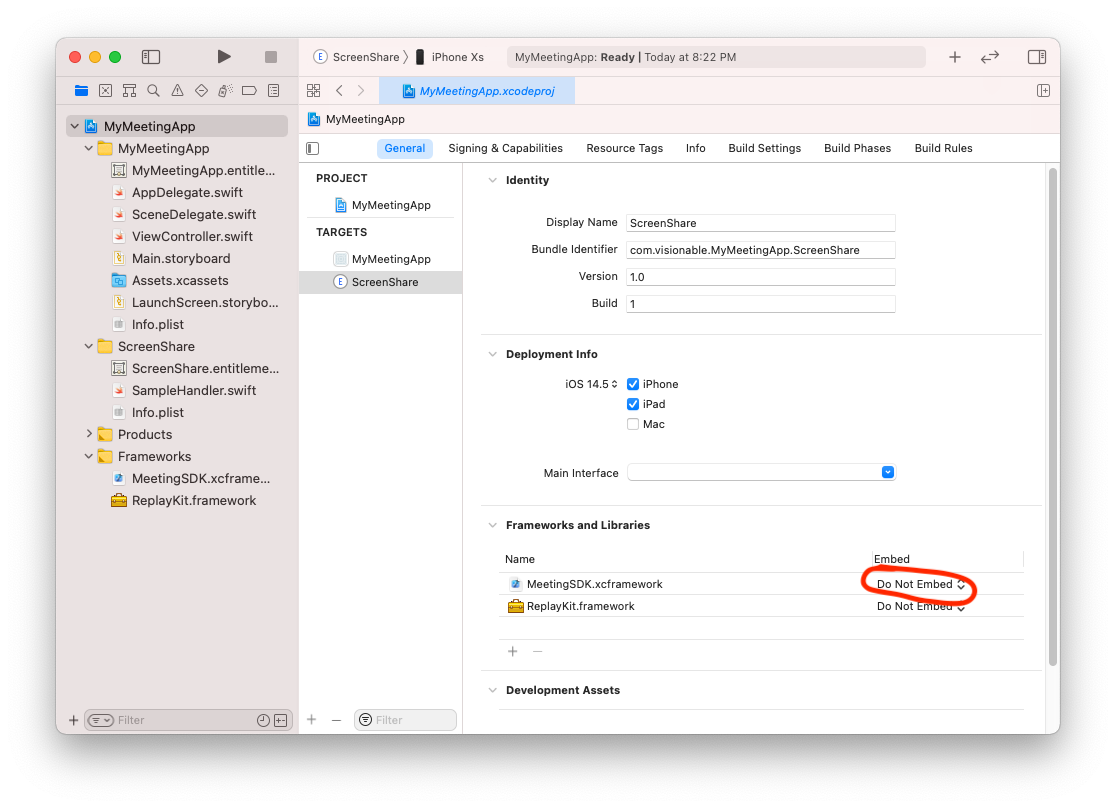This screenshot has width=1116, height=808.
Task: Open the Symbol navigator
Action: click(x=129, y=90)
